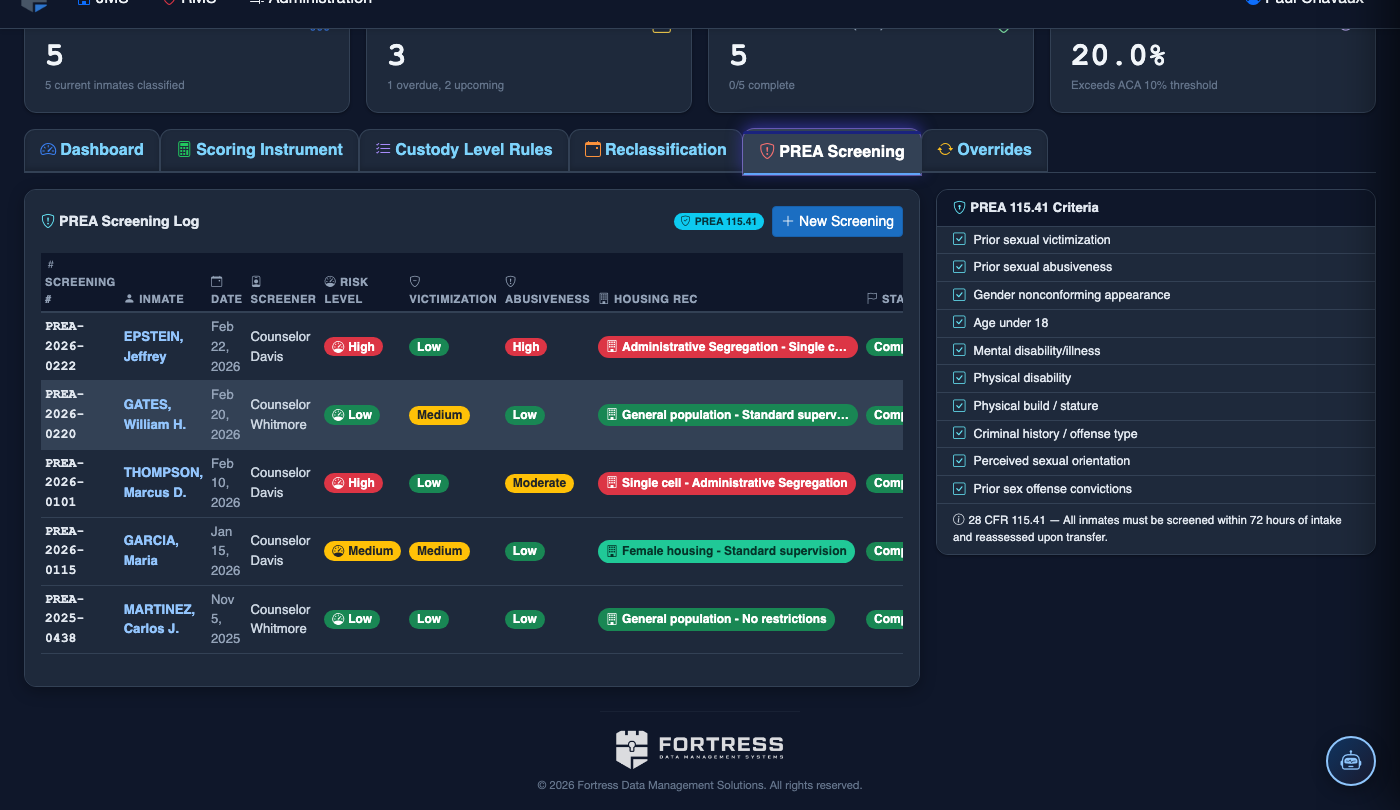Screen dimensions: 1400x810
Task: Click the PREA 115.41 badge in log header
Action: (718, 221)
